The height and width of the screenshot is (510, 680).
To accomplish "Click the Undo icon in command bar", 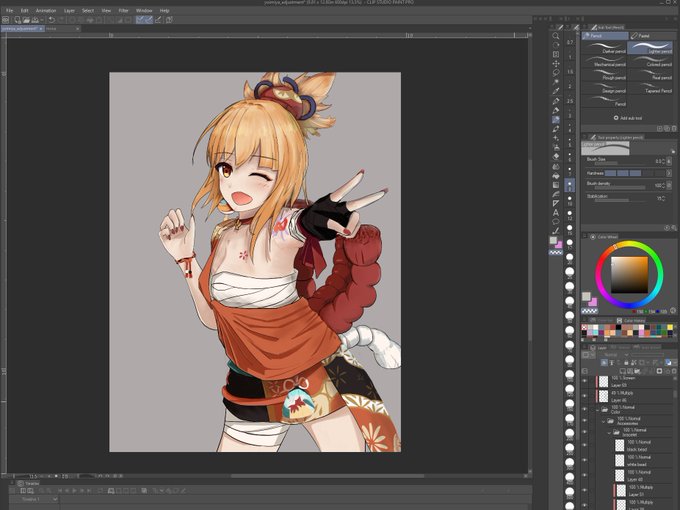I will 52,20.
